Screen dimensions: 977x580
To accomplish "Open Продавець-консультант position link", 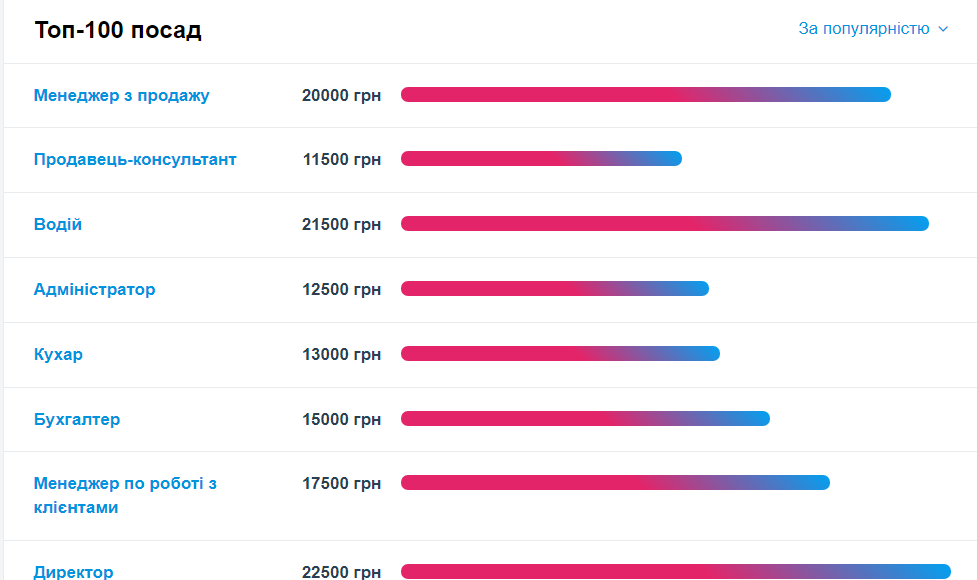I will tap(135, 159).
